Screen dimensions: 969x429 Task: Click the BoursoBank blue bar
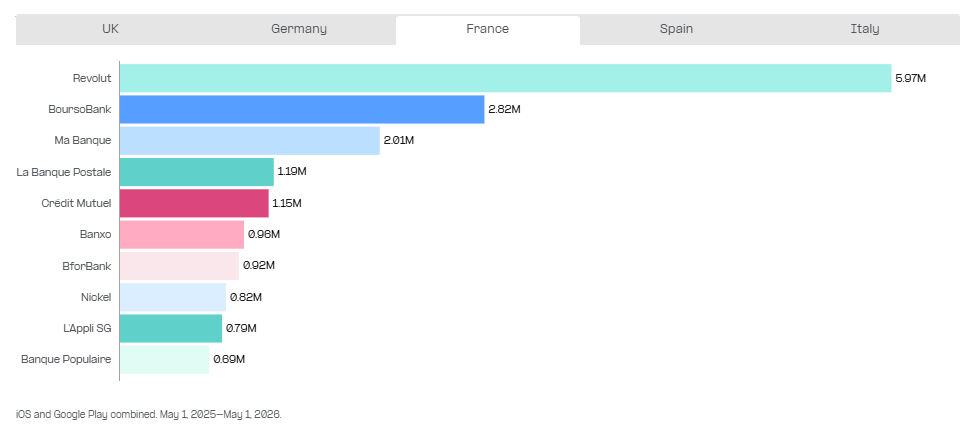pos(302,109)
